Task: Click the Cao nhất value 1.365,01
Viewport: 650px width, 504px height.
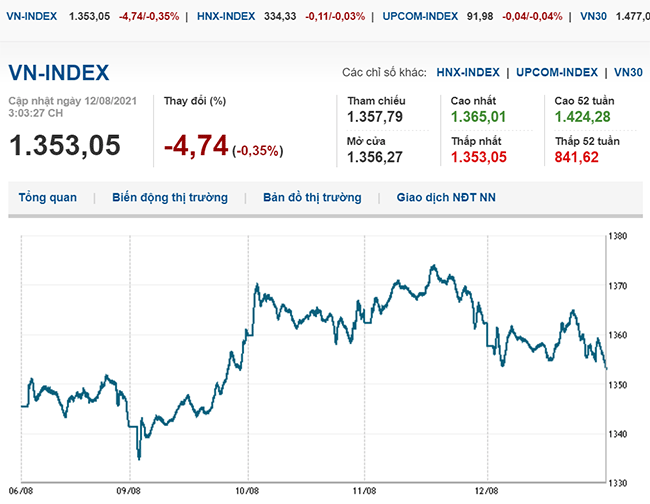Action: point(479,118)
